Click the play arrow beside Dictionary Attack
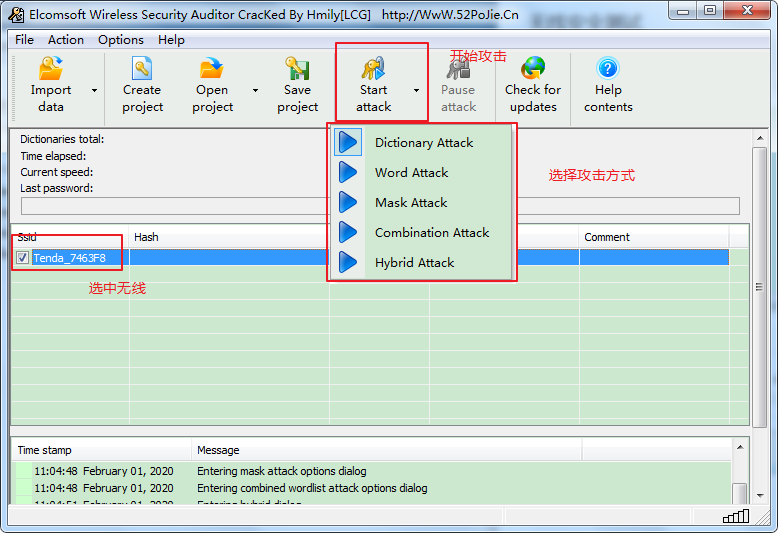The width and height of the screenshot is (778, 533). click(348, 142)
